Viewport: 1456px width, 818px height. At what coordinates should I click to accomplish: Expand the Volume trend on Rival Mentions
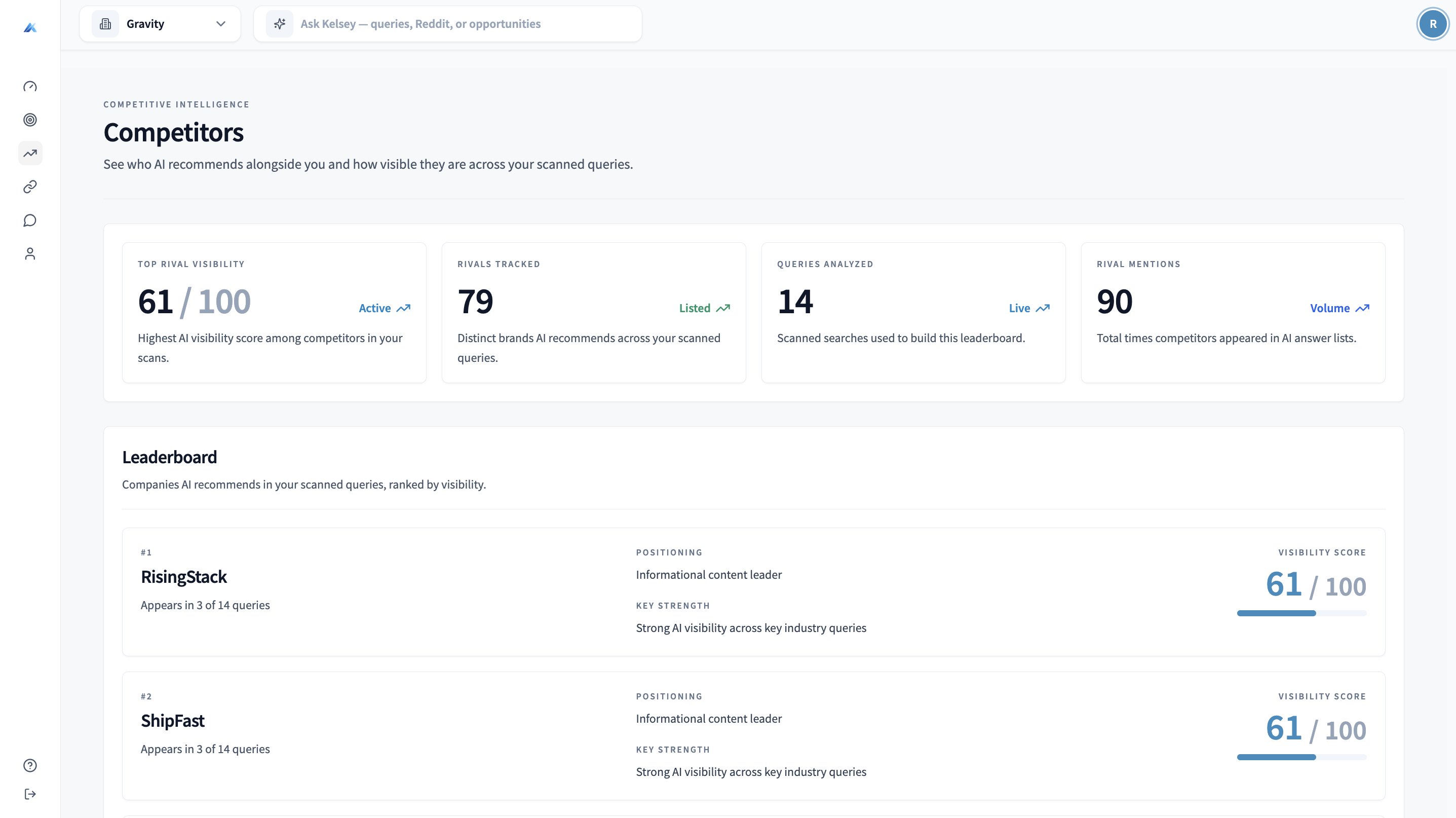point(1338,308)
